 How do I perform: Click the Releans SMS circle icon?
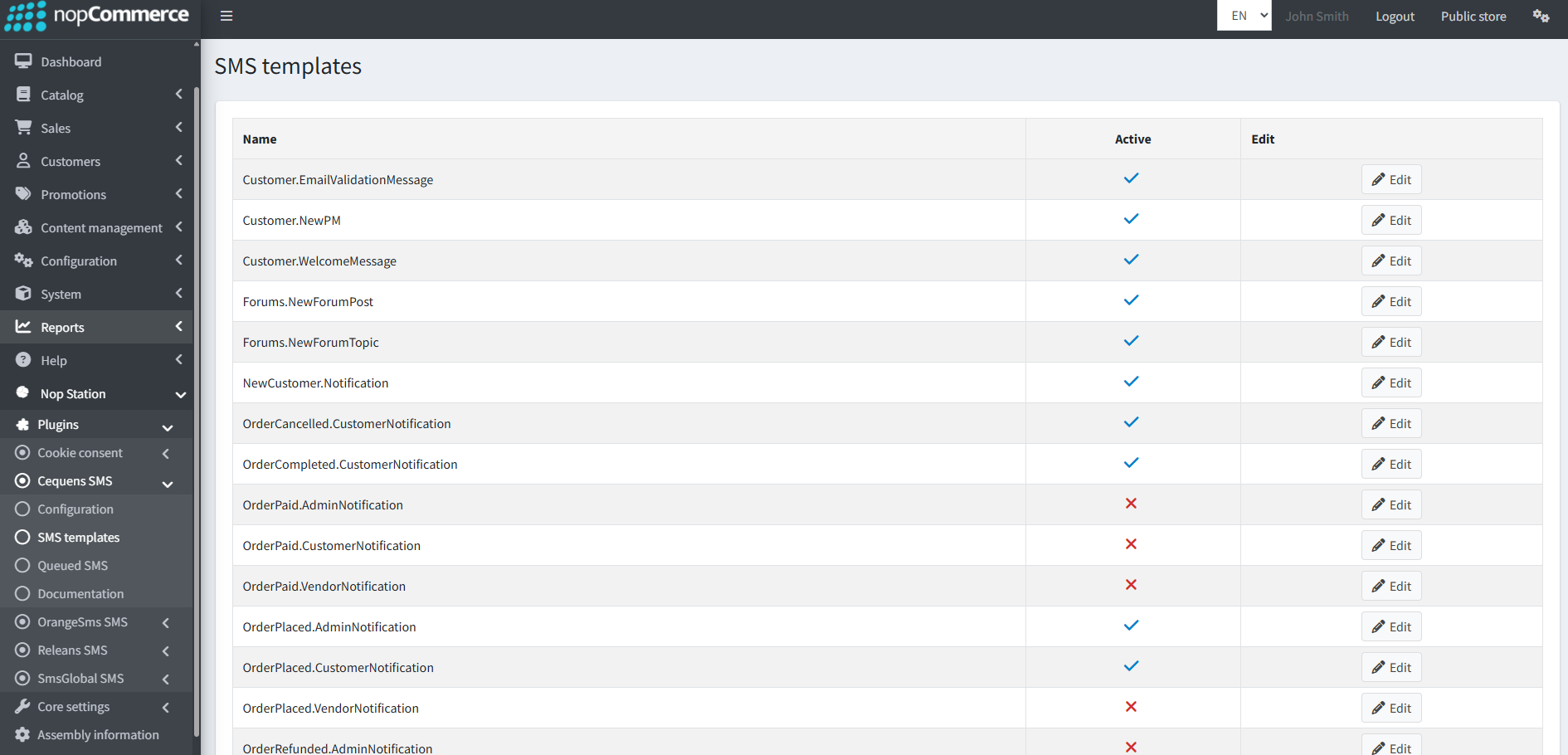click(x=22, y=650)
